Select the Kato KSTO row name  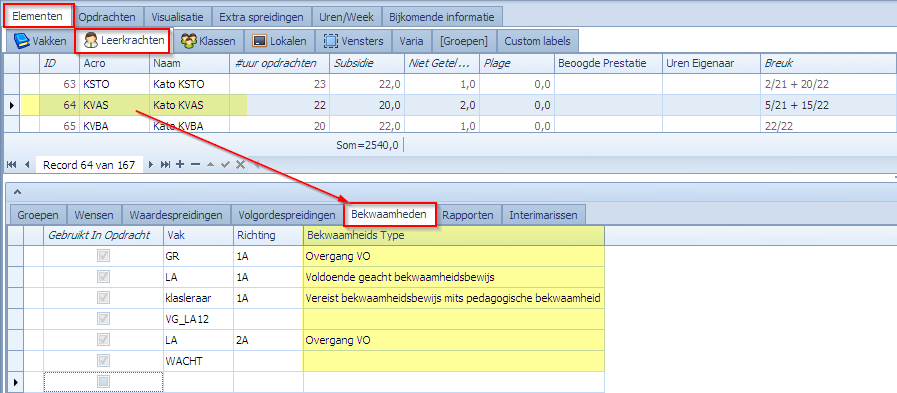pyautogui.click(x=189, y=85)
